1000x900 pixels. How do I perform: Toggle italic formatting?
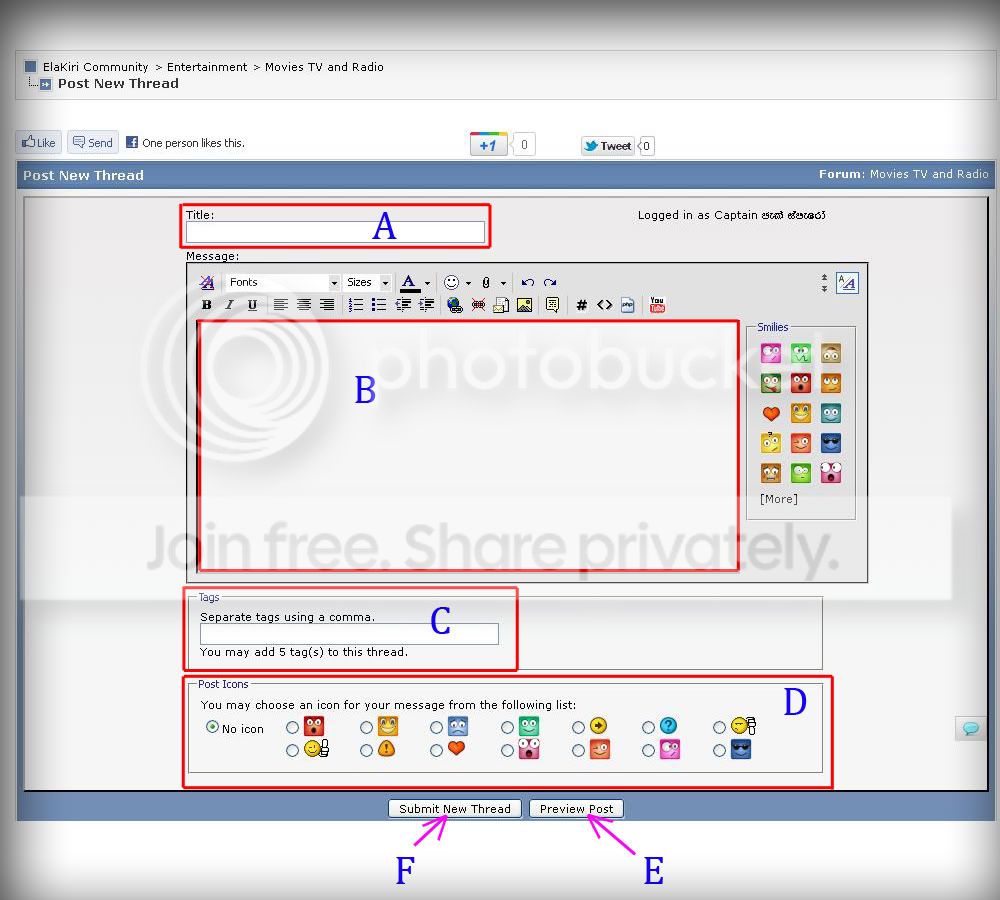click(x=230, y=305)
